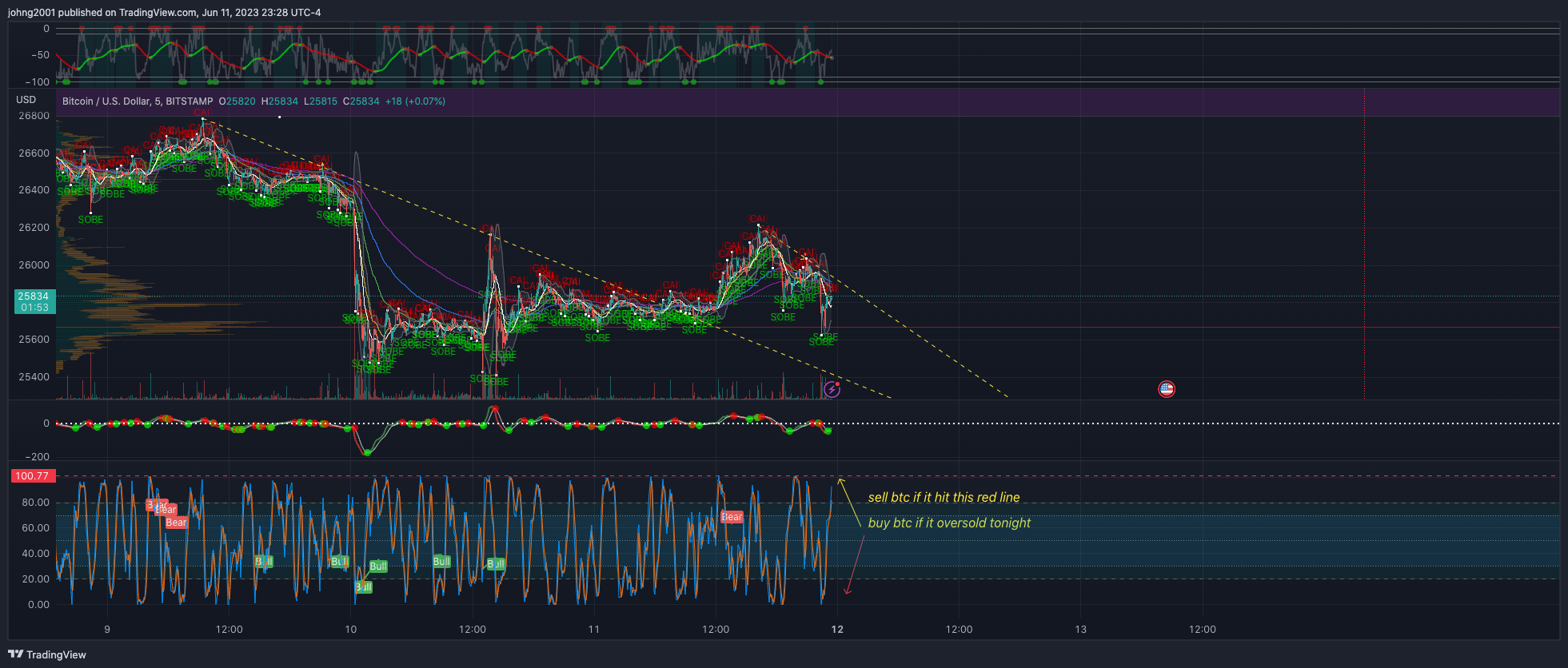The width and height of the screenshot is (1568, 668).
Task: Click the red 100.77 indicator value label
Action: coord(32,475)
